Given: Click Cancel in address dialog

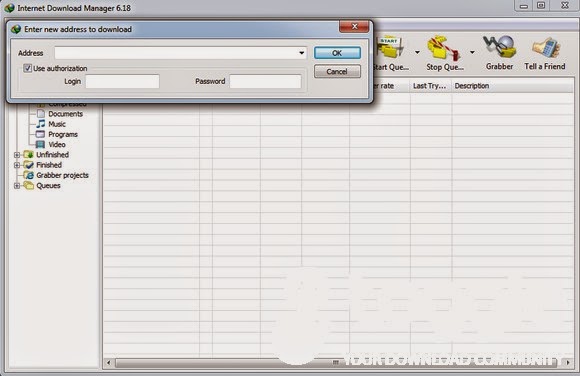Looking at the screenshot, I should [x=337, y=71].
